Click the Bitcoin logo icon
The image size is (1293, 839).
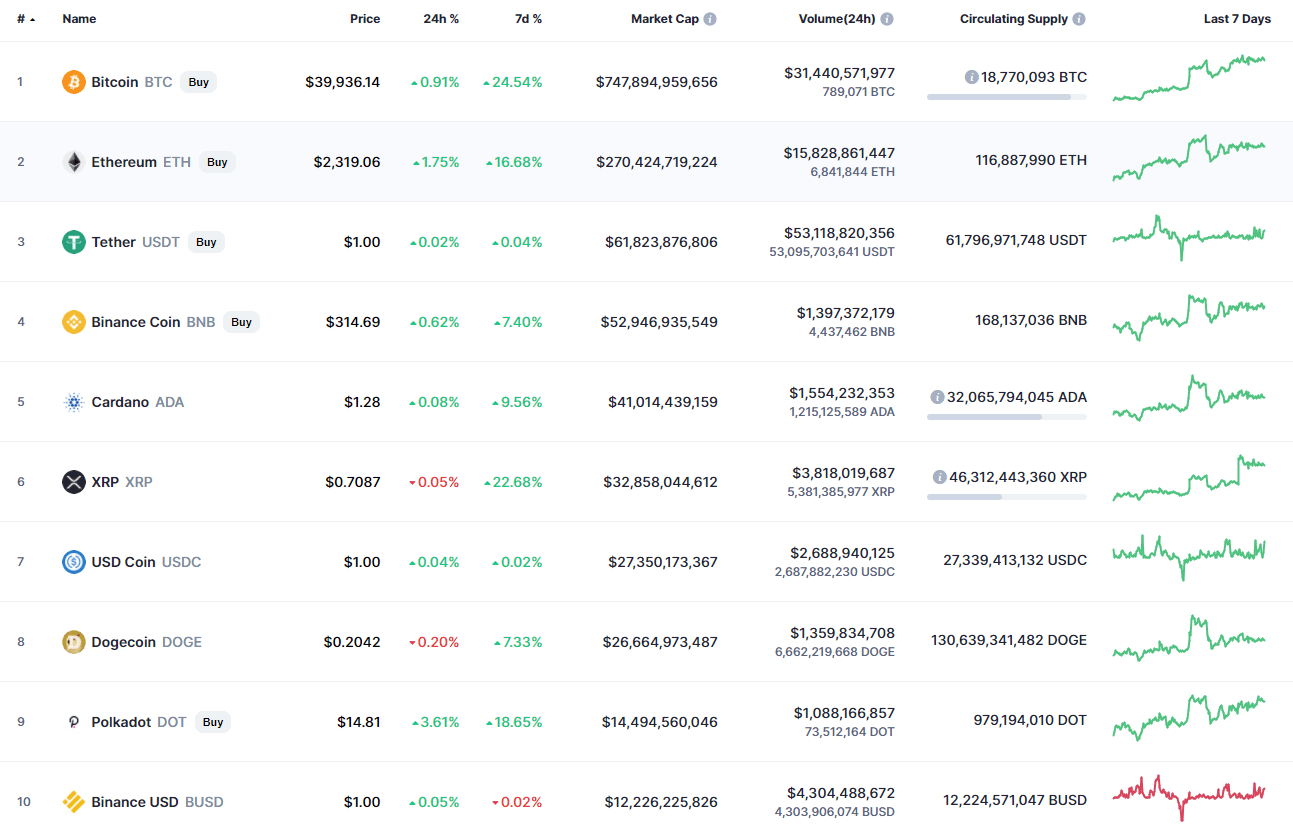pos(74,82)
